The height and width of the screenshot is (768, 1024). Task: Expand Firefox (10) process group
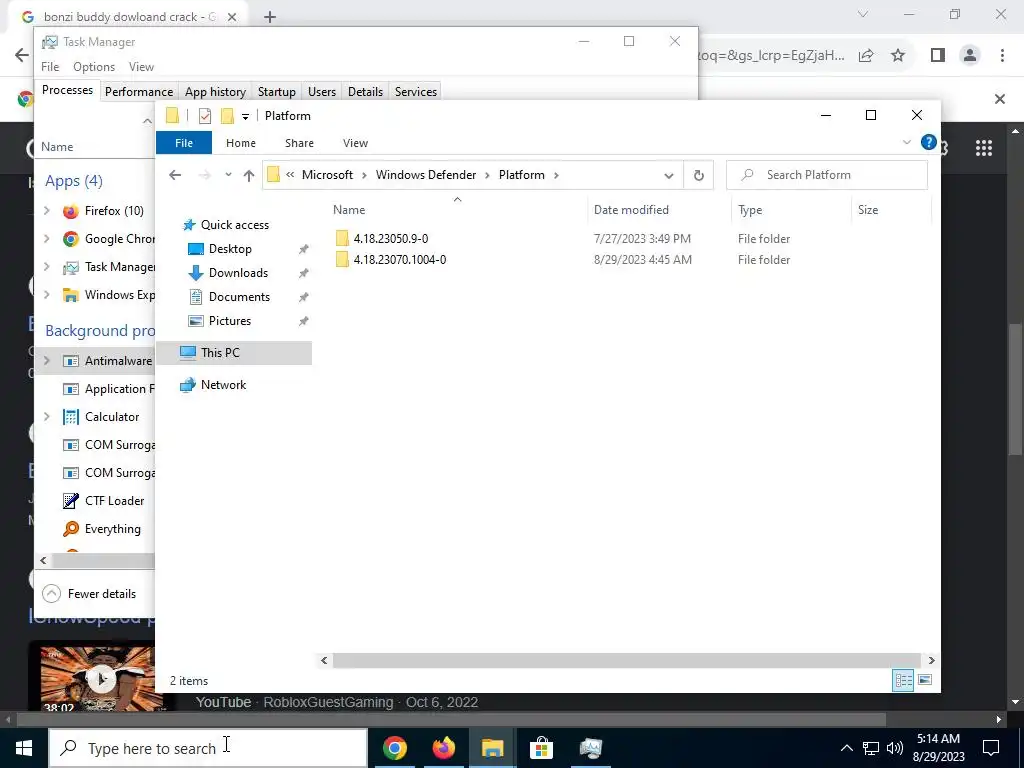tap(46, 210)
